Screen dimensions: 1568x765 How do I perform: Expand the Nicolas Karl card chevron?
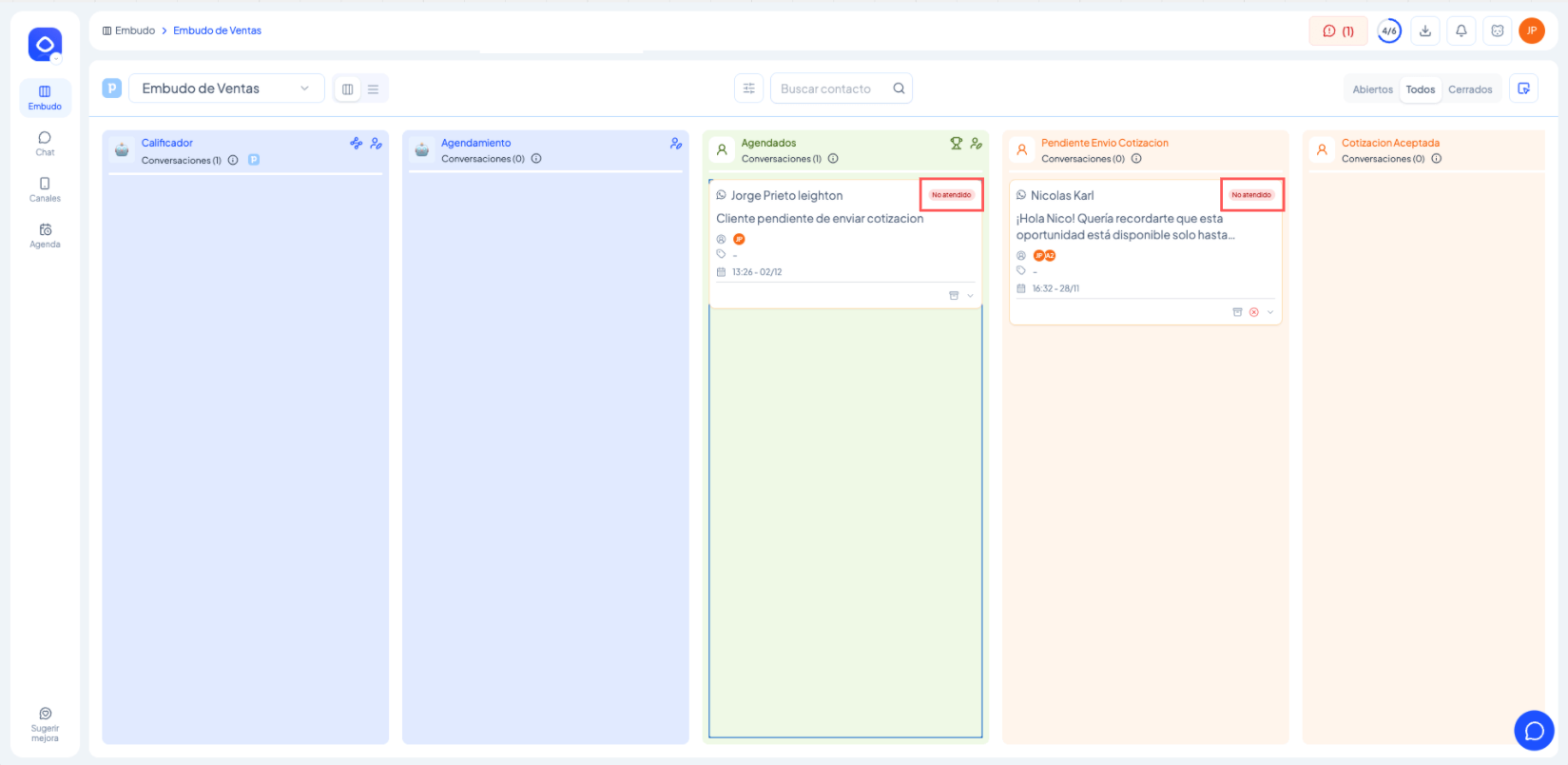[1270, 312]
